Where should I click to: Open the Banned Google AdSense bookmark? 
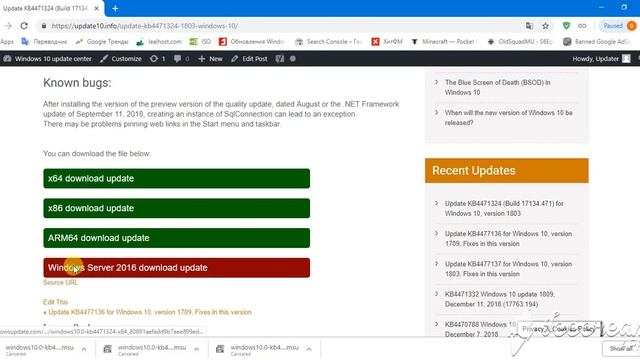click(597, 42)
